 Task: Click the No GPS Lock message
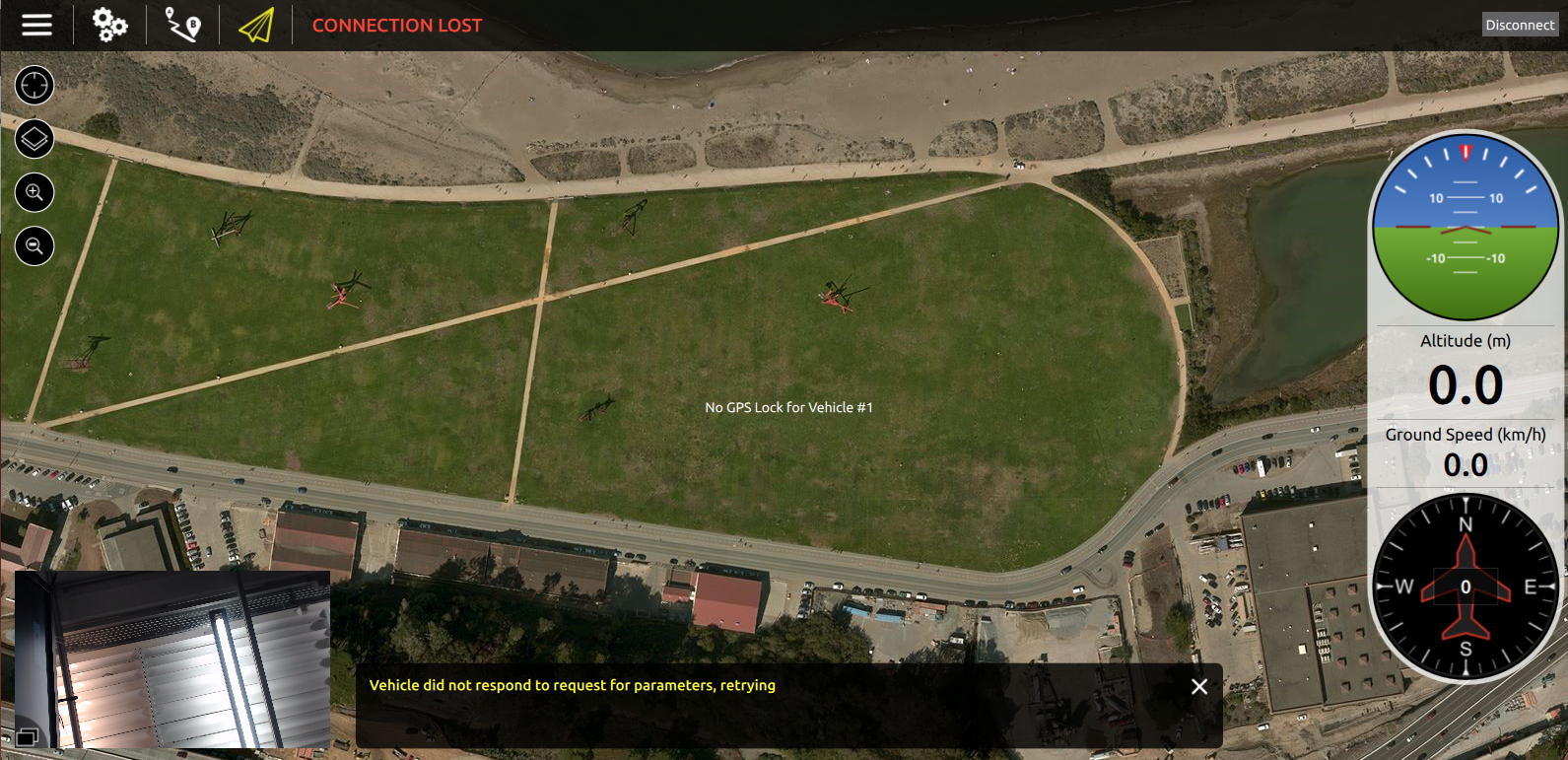point(788,407)
